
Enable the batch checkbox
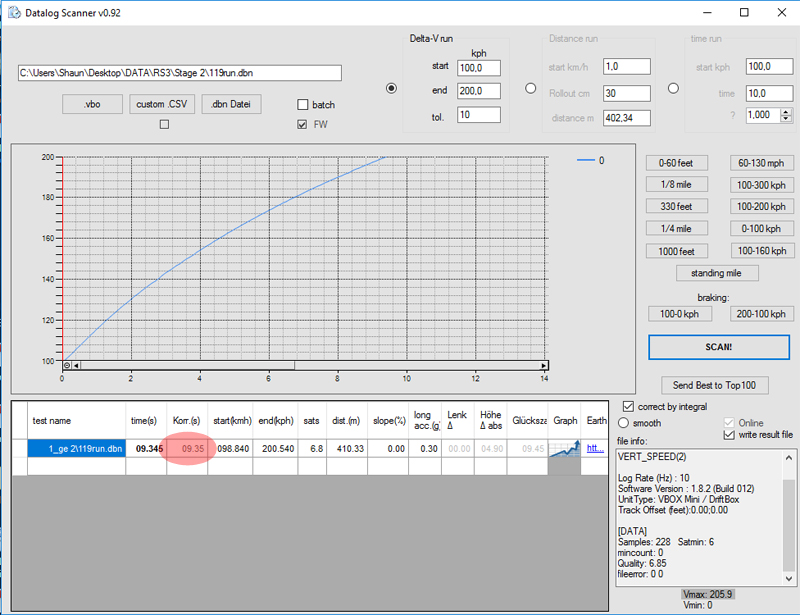(x=302, y=104)
